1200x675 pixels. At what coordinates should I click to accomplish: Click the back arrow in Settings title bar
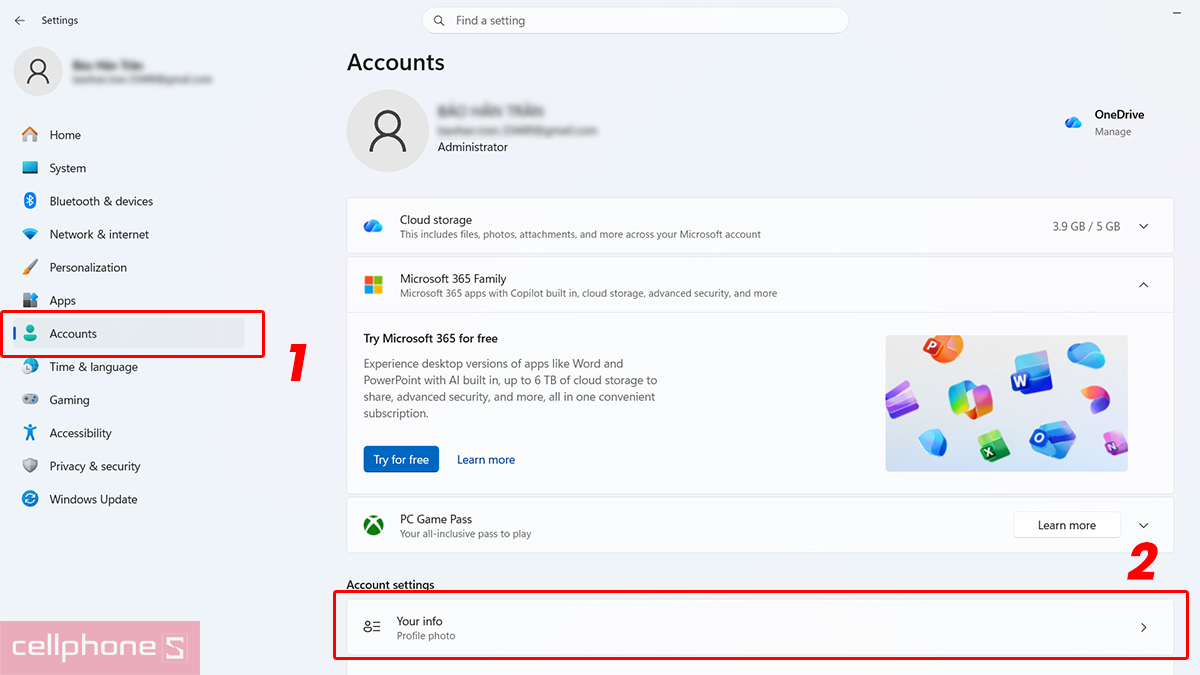coord(19,20)
